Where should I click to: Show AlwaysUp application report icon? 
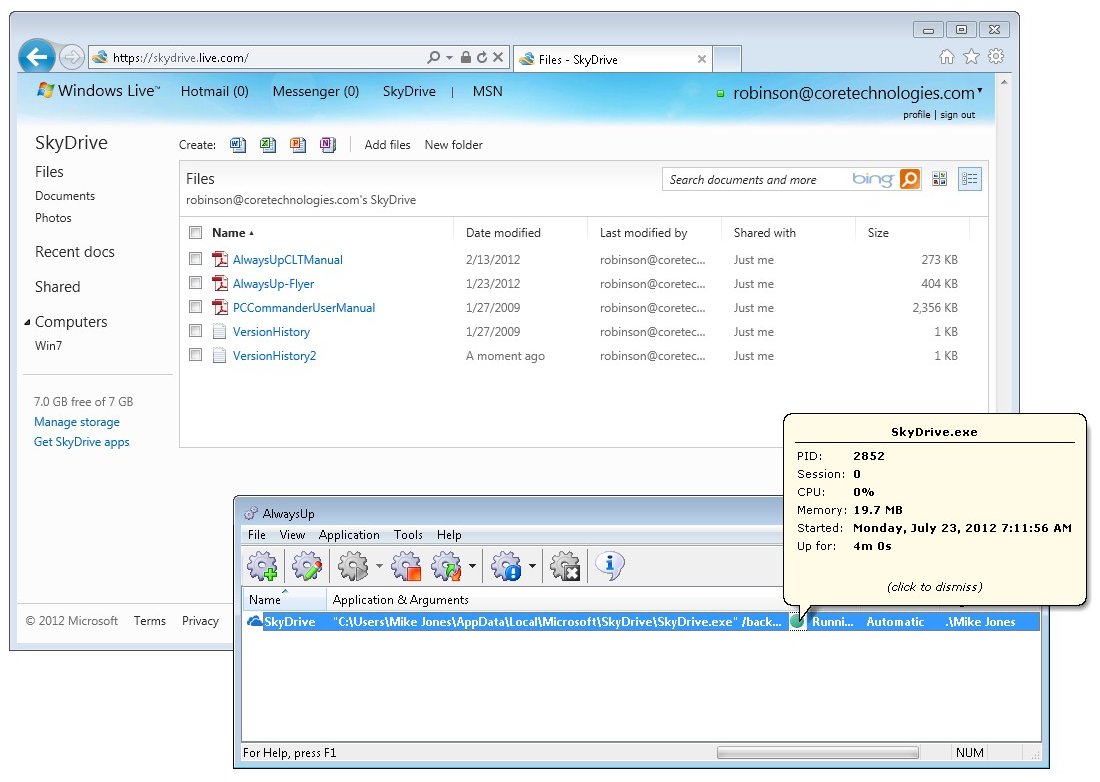507,566
